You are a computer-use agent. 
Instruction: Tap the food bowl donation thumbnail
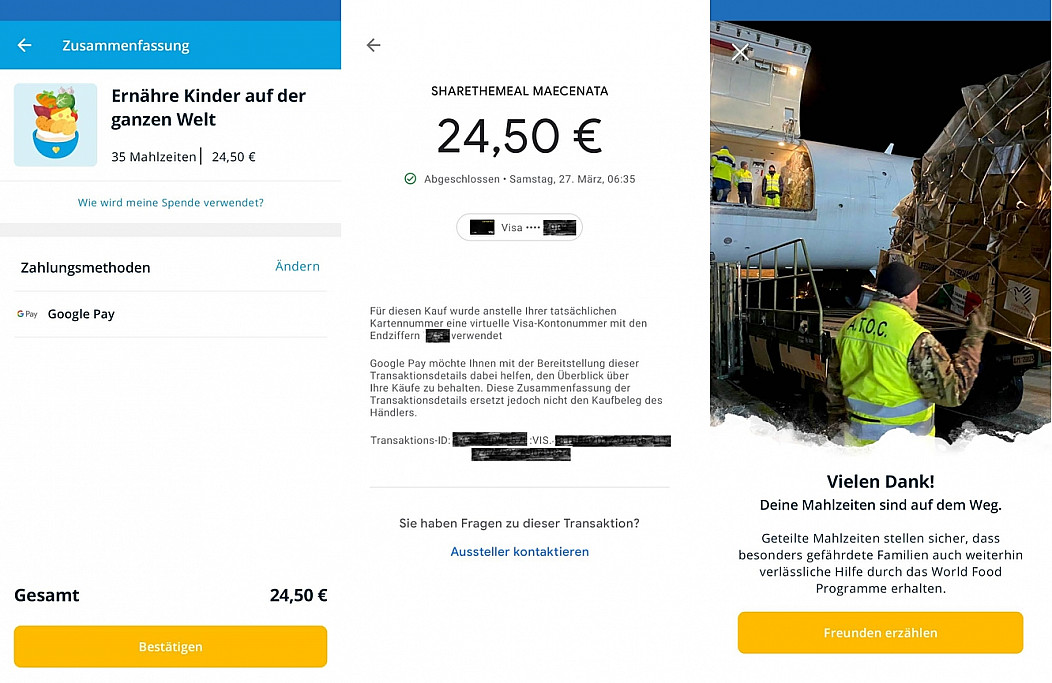click(56, 125)
